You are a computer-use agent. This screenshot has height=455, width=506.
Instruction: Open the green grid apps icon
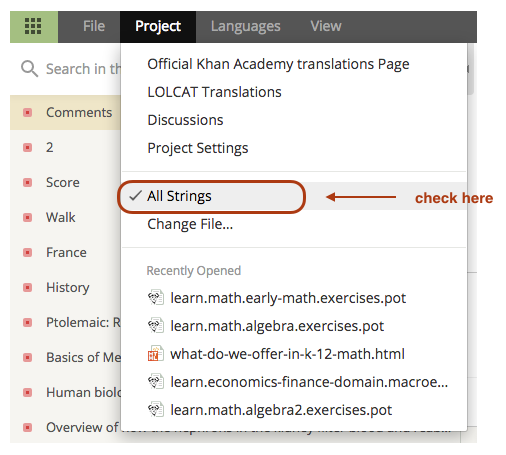coord(34,27)
